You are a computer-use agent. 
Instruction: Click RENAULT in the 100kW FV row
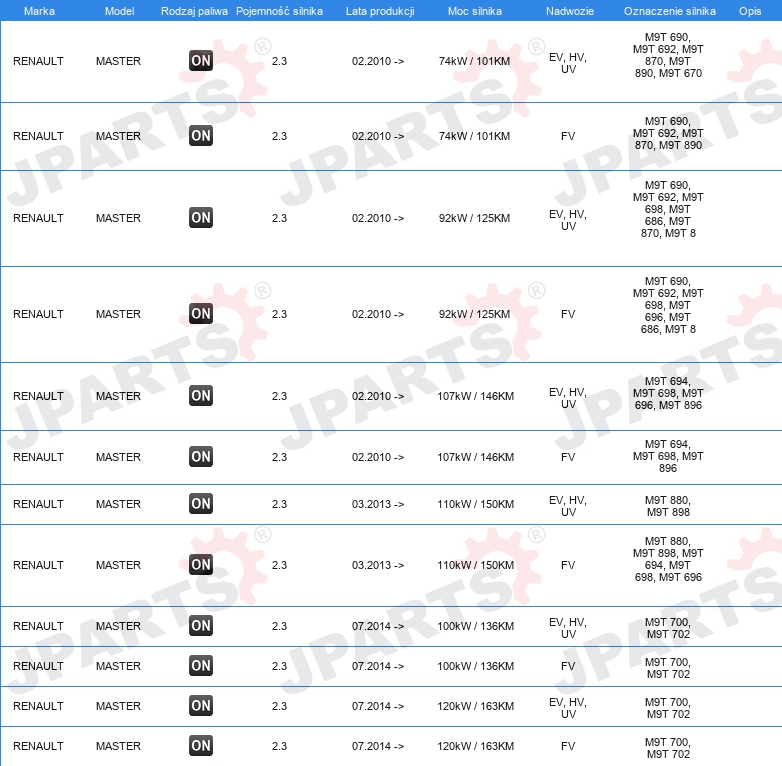coord(38,666)
